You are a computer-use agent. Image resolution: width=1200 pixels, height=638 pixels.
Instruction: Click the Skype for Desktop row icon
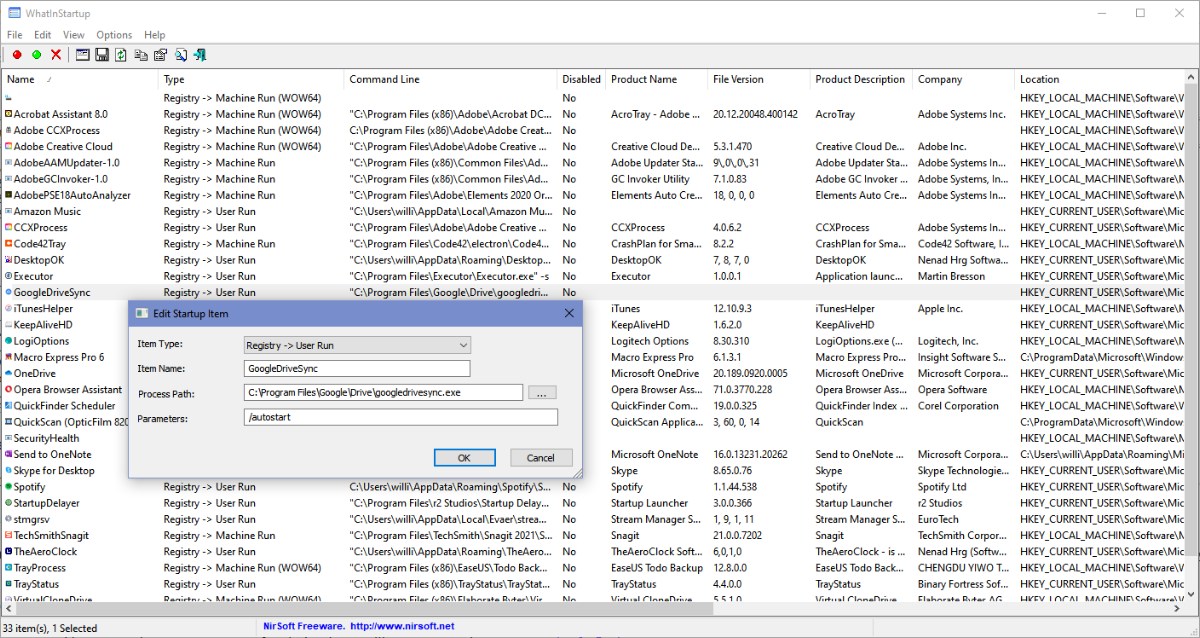pos(8,471)
